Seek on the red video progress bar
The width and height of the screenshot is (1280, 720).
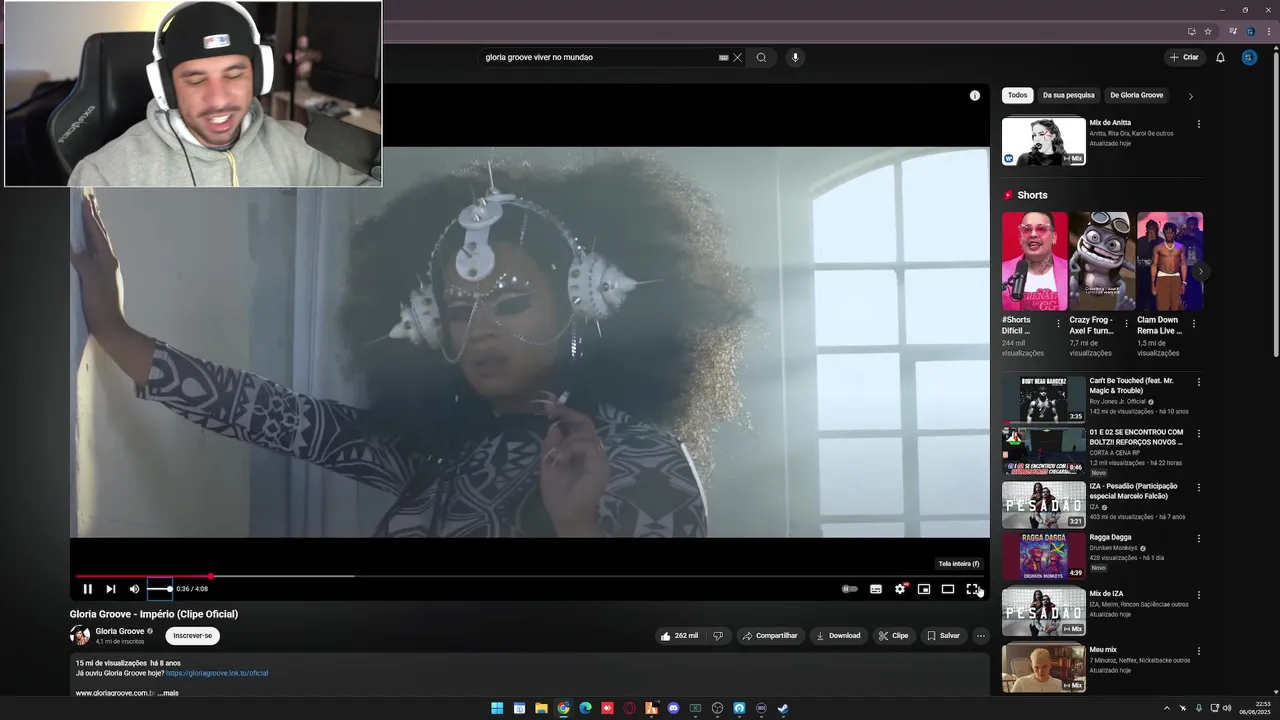(x=530, y=576)
